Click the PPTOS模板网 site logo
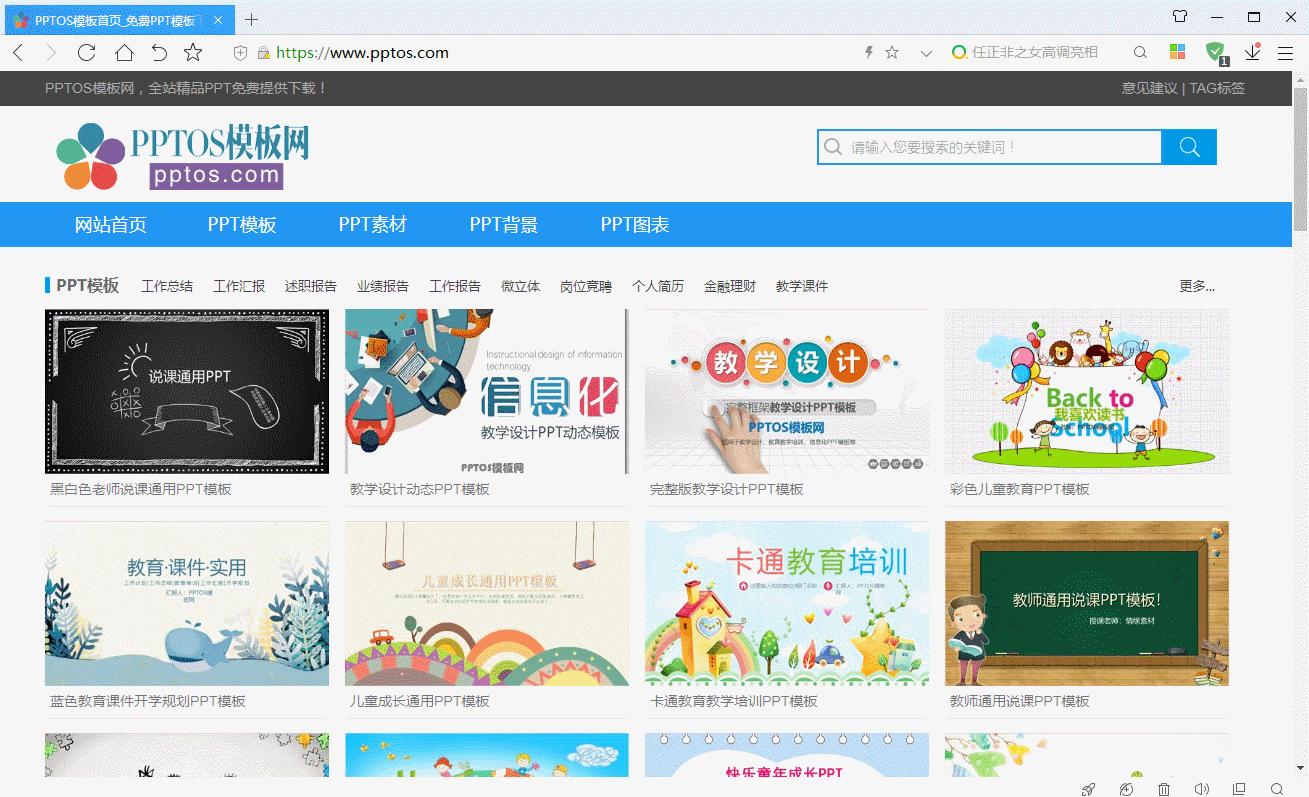Screen dimensions: 1309x797 click(x=182, y=156)
